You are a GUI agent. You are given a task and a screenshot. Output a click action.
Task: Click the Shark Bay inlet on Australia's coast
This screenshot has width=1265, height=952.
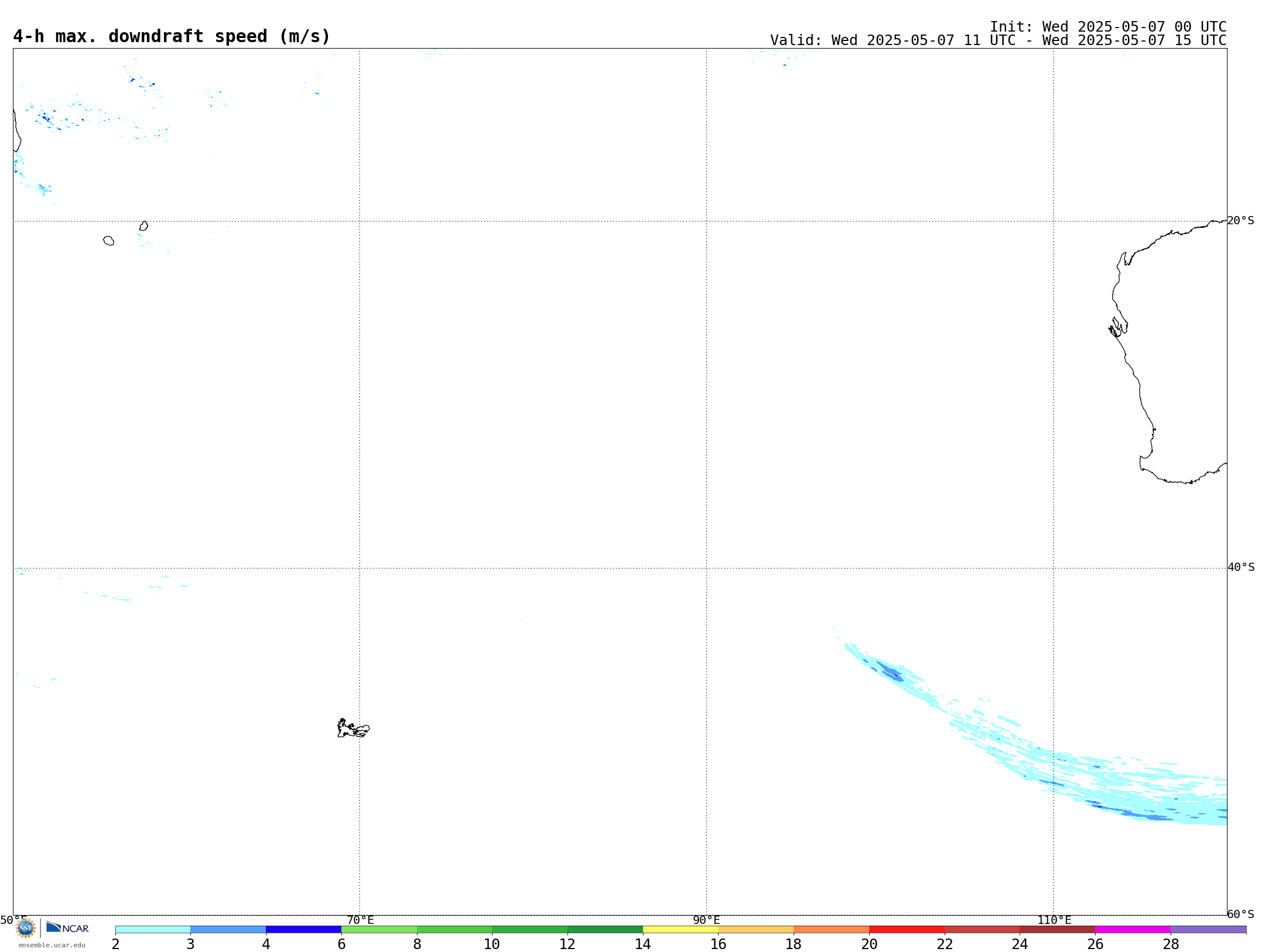(x=1118, y=327)
